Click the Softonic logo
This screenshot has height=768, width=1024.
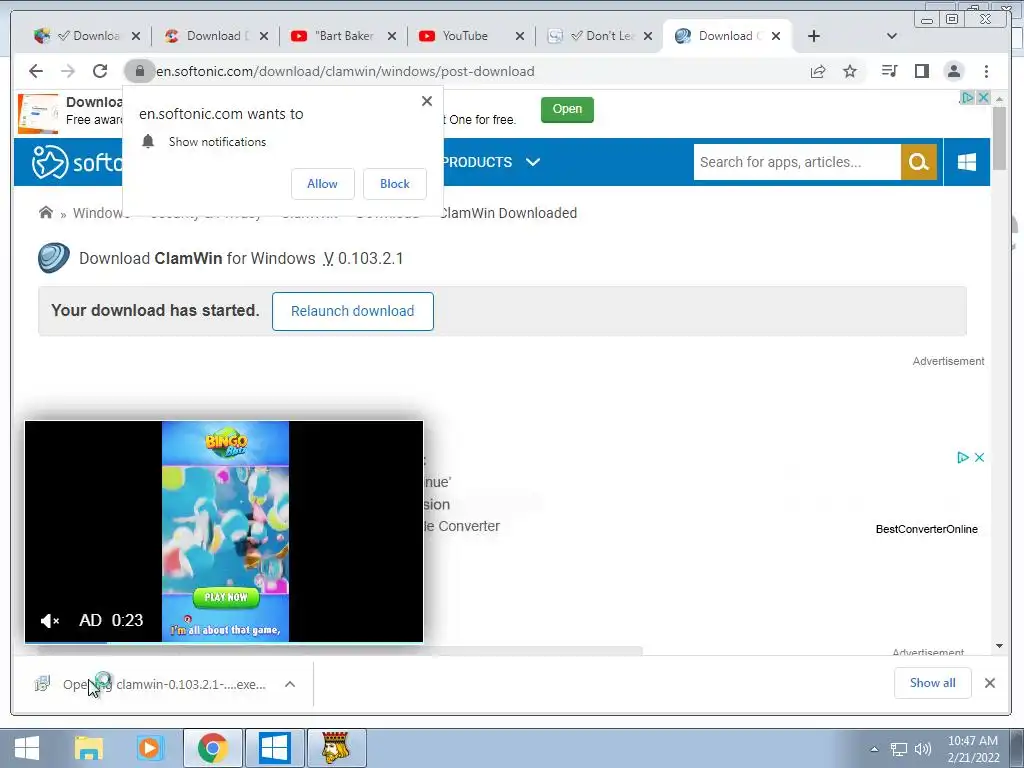[77, 162]
